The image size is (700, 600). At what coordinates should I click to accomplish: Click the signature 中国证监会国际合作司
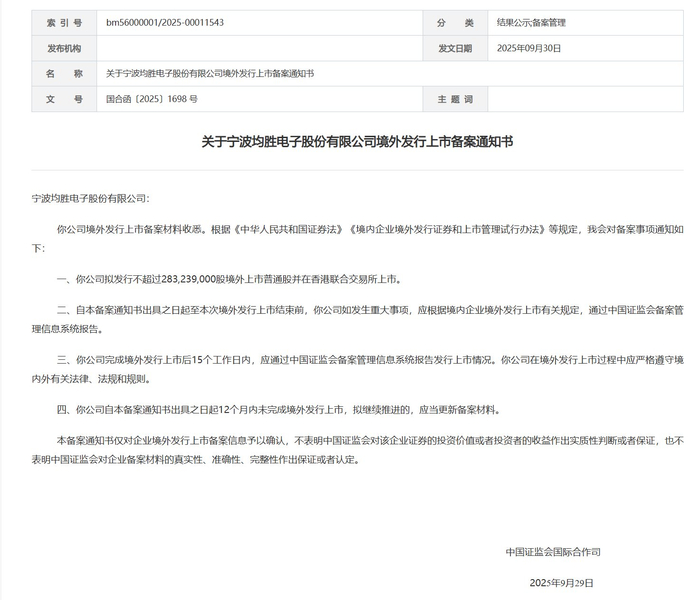tap(553, 552)
